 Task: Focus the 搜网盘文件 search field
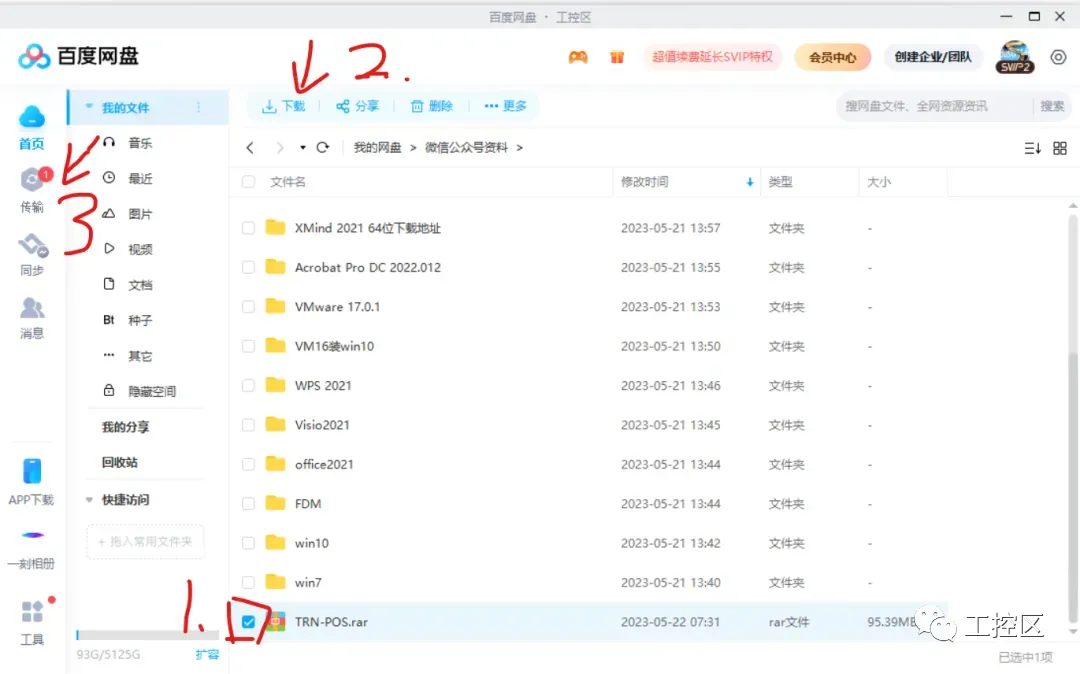(933, 106)
